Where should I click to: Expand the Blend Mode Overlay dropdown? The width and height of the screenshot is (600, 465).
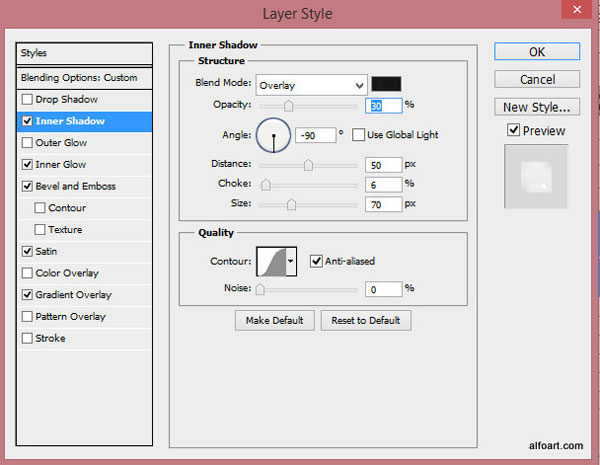311,85
